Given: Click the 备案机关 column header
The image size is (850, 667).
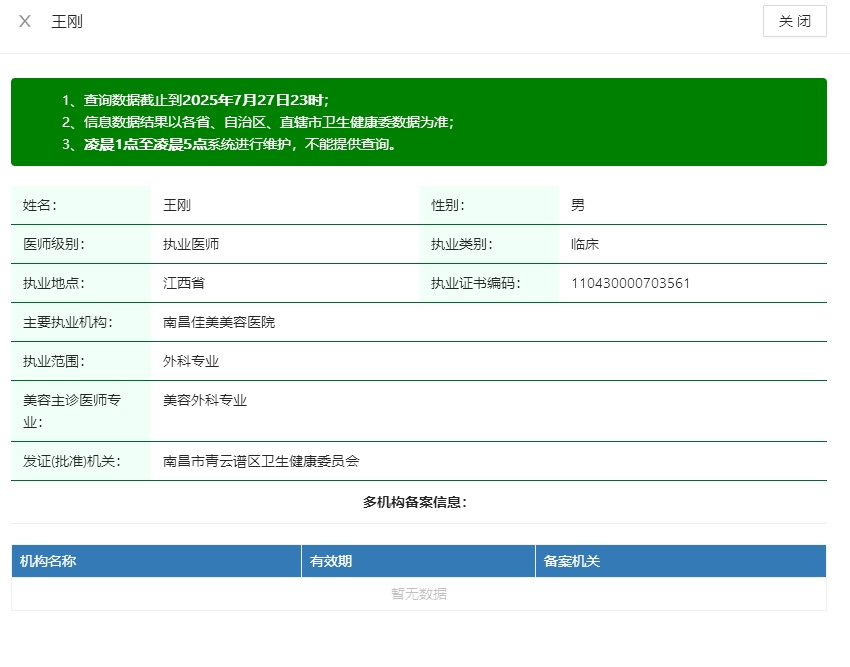Looking at the screenshot, I should click(x=572, y=561).
